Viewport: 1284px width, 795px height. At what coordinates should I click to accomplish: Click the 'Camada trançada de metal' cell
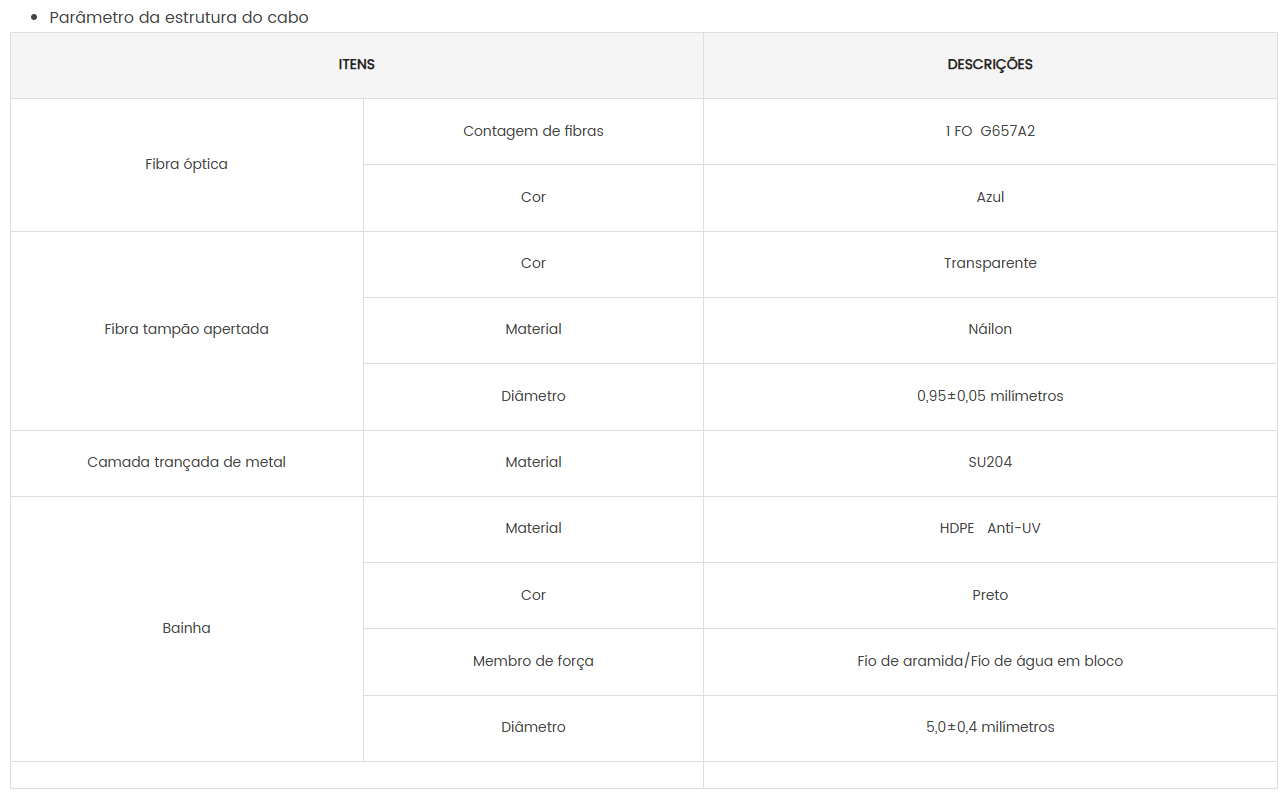tap(186, 462)
